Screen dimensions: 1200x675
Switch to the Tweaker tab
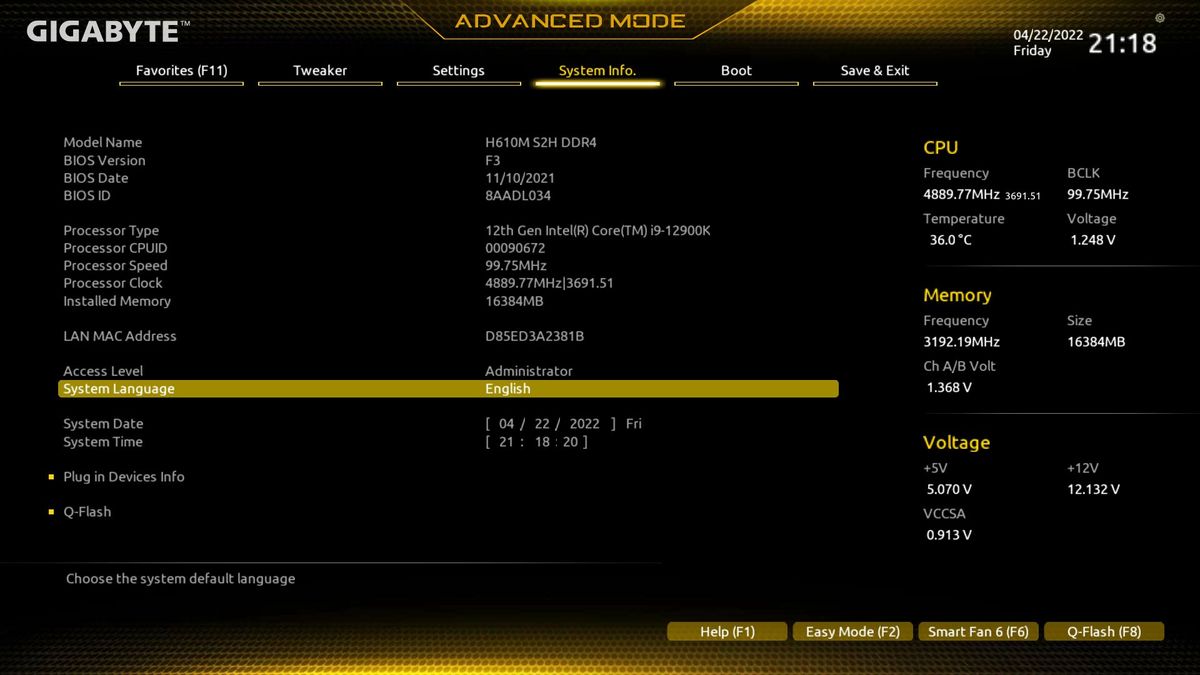point(320,71)
